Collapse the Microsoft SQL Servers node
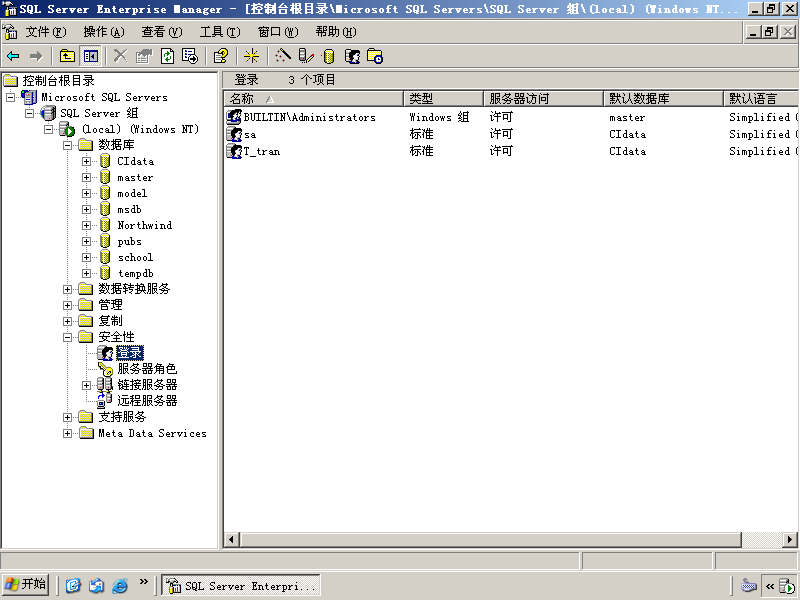The height and width of the screenshot is (600, 800). [x=10, y=97]
